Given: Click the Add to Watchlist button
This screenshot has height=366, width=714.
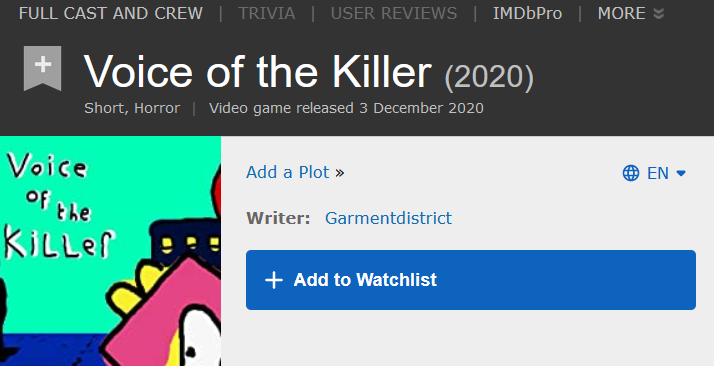Looking at the screenshot, I should click(471, 280).
